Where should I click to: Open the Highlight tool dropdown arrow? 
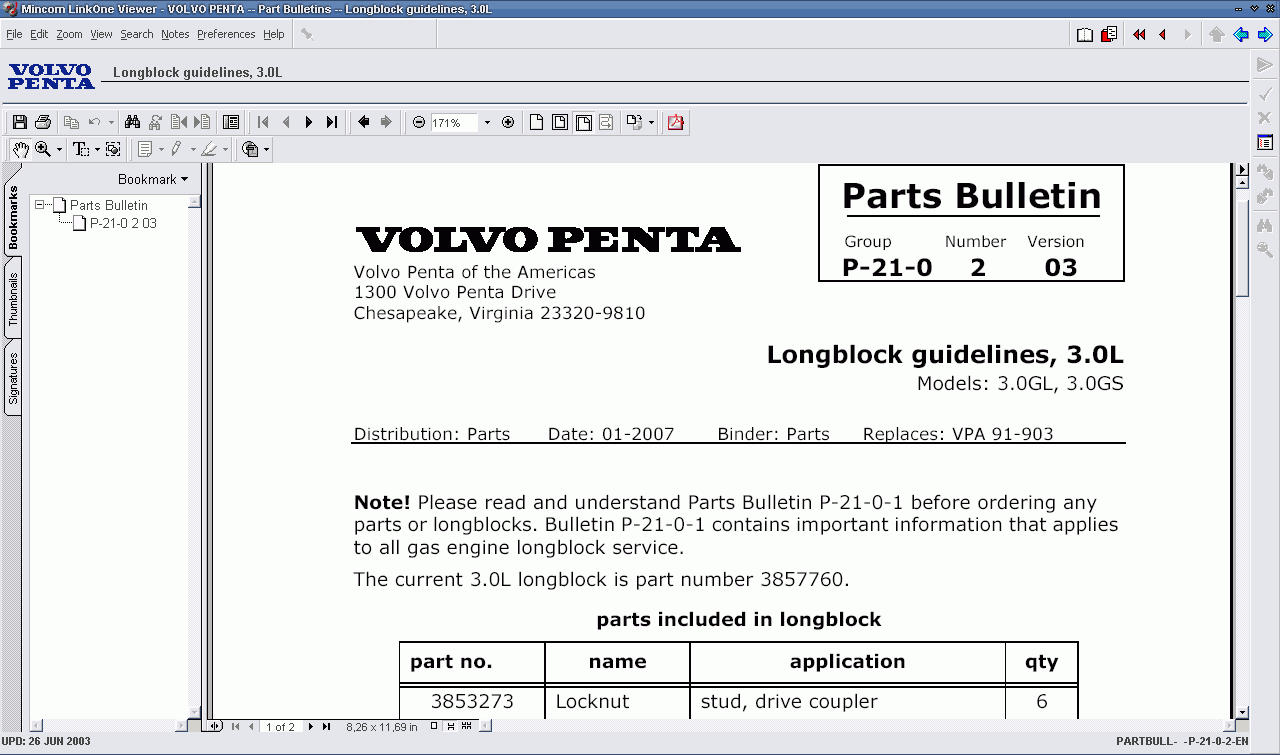(x=225, y=149)
